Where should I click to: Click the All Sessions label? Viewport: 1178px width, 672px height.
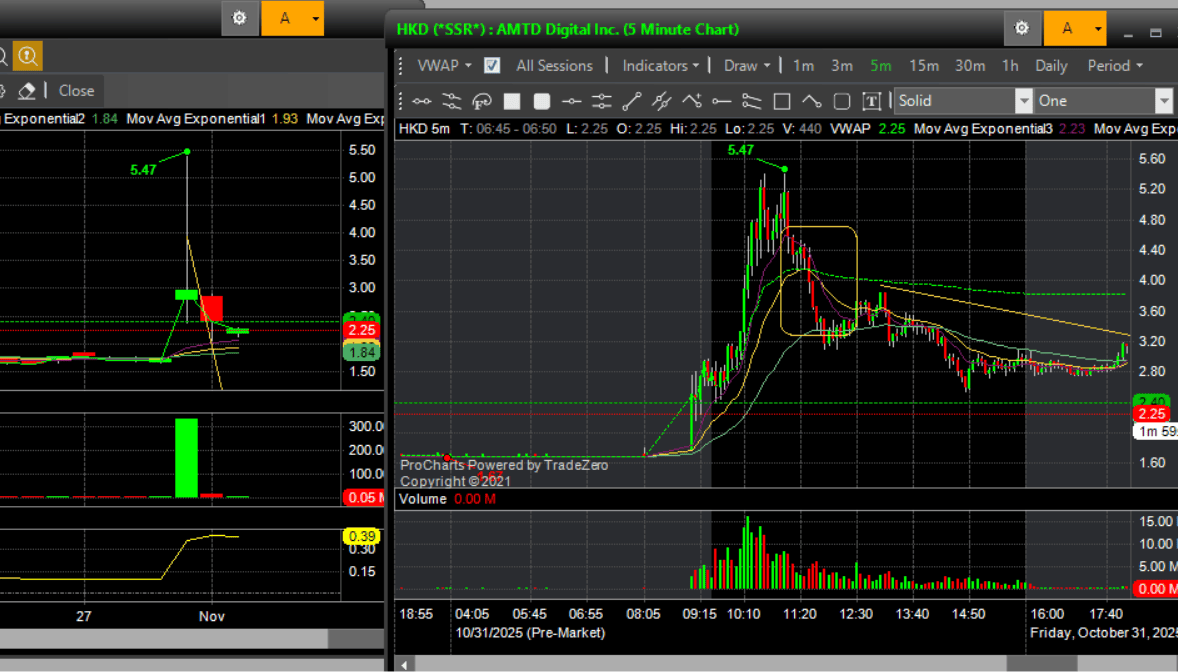coord(554,65)
